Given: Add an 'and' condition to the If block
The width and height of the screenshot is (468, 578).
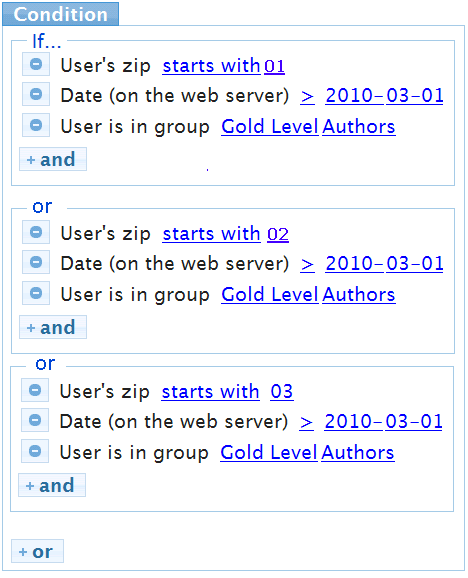Looking at the screenshot, I should [53, 159].
